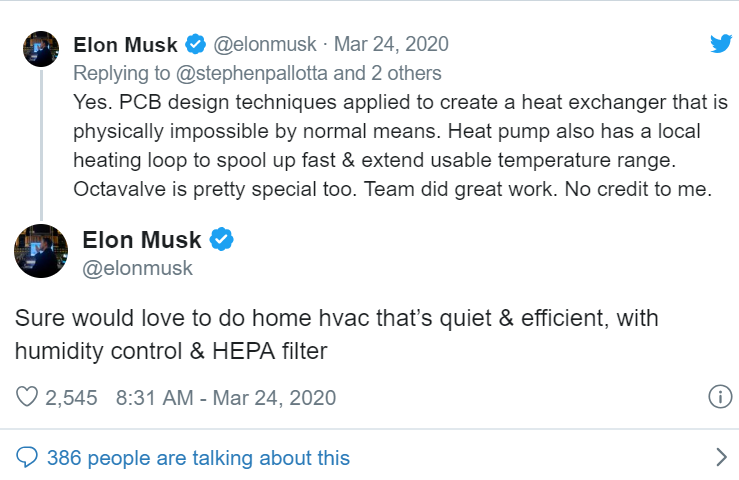The width and height of the screenshot is (739, 480).
Task: Click the verified badge in the quoted reply
Action: [196, 44]
